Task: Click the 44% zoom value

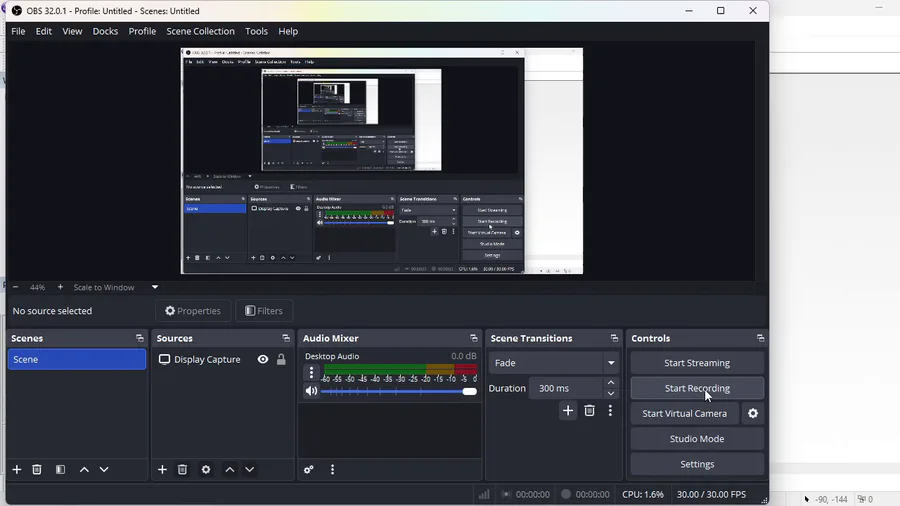Action: coord(37,287)
